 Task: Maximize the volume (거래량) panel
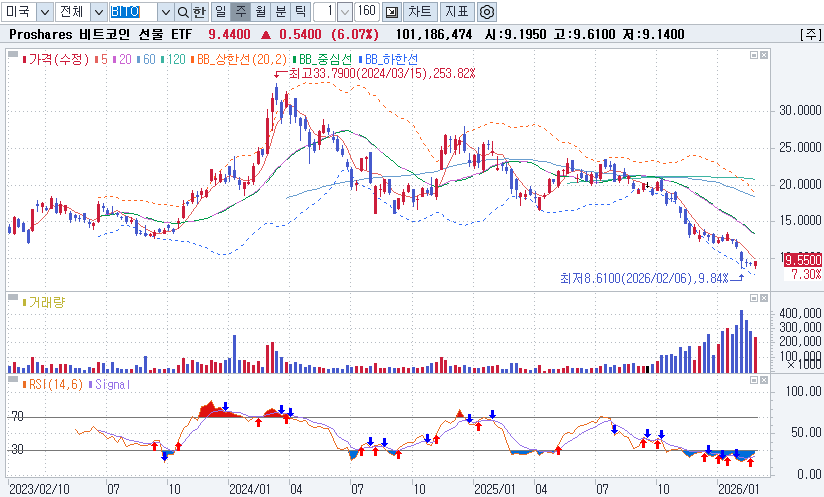coord(753,298)
